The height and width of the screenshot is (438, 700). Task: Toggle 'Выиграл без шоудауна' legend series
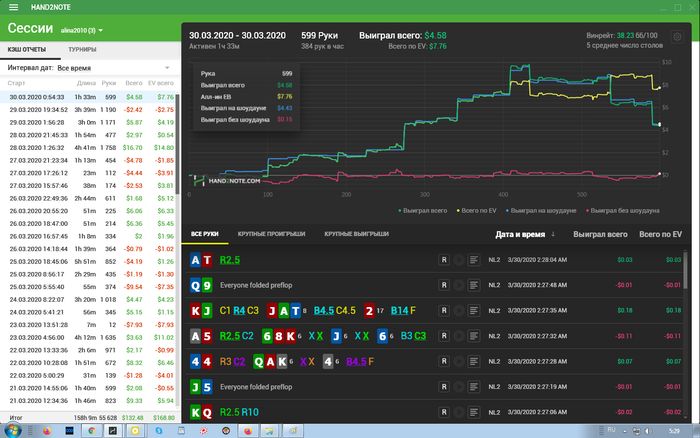pyautogui.click(x=622, y=211)
